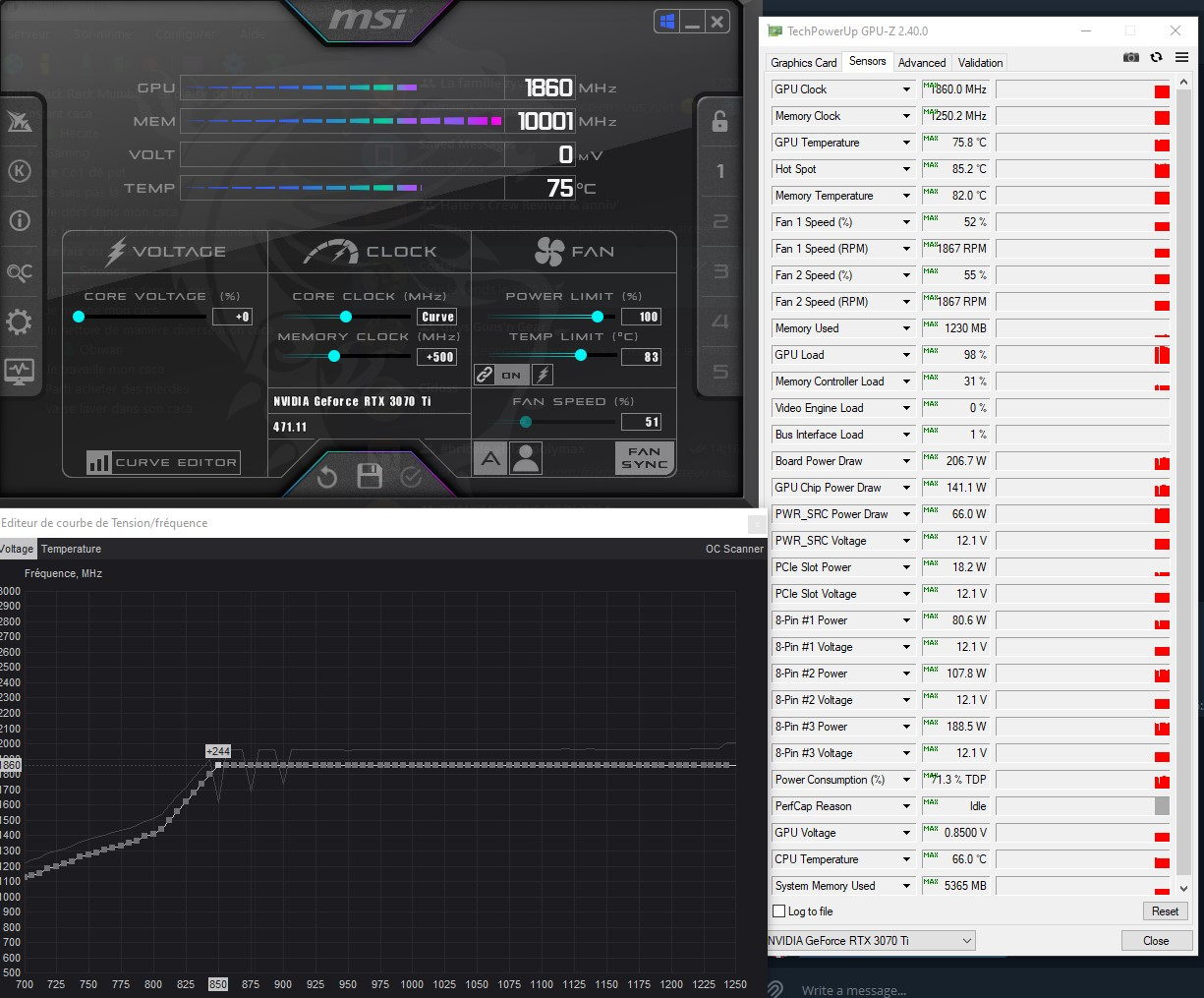The height and width of the screenshot is (998, 1204).
Task: Click the Kombustor K icon
Action: [x=20, y=171]
